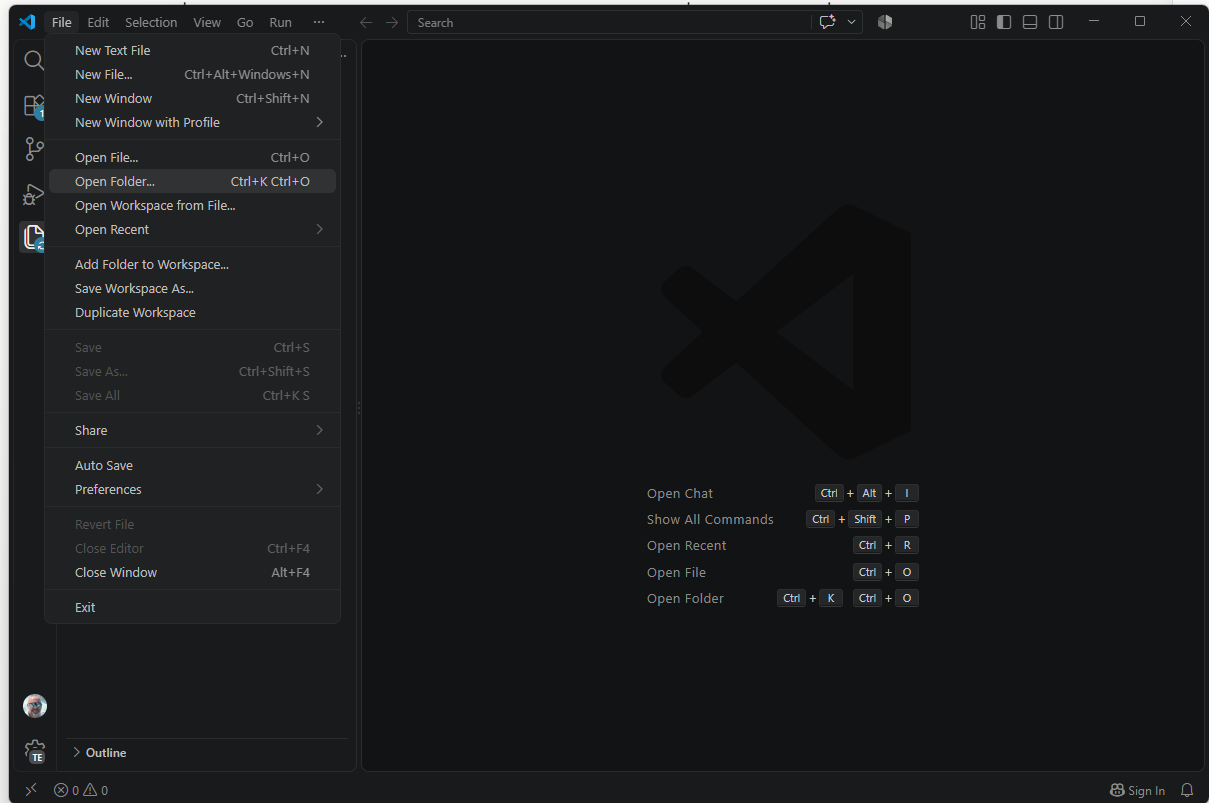Click the Go Forward arrow
Screen dimensions: 1209x803
coord(392,22)
